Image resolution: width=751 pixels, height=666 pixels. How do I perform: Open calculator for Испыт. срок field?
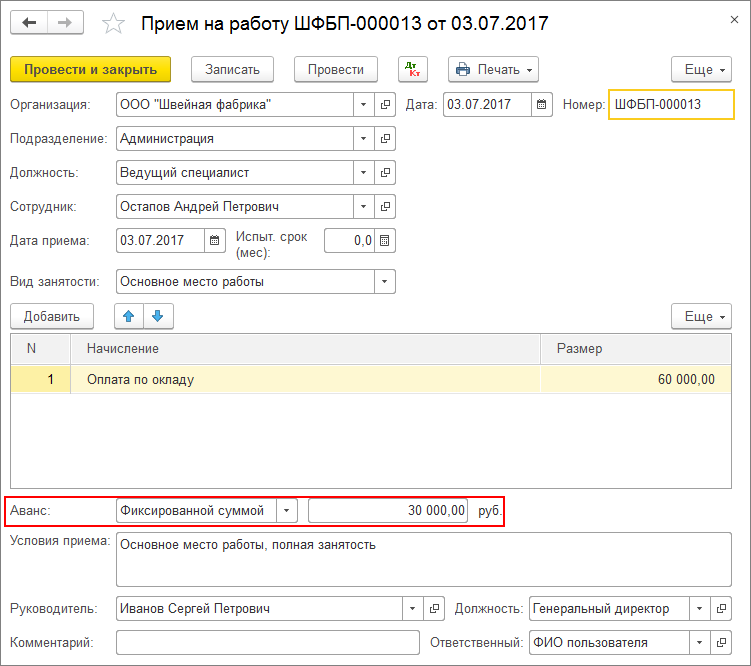(385, 240)
